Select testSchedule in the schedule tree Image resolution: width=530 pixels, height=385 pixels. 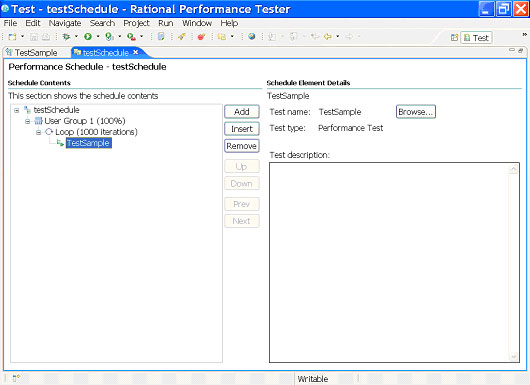click(56, 110)
